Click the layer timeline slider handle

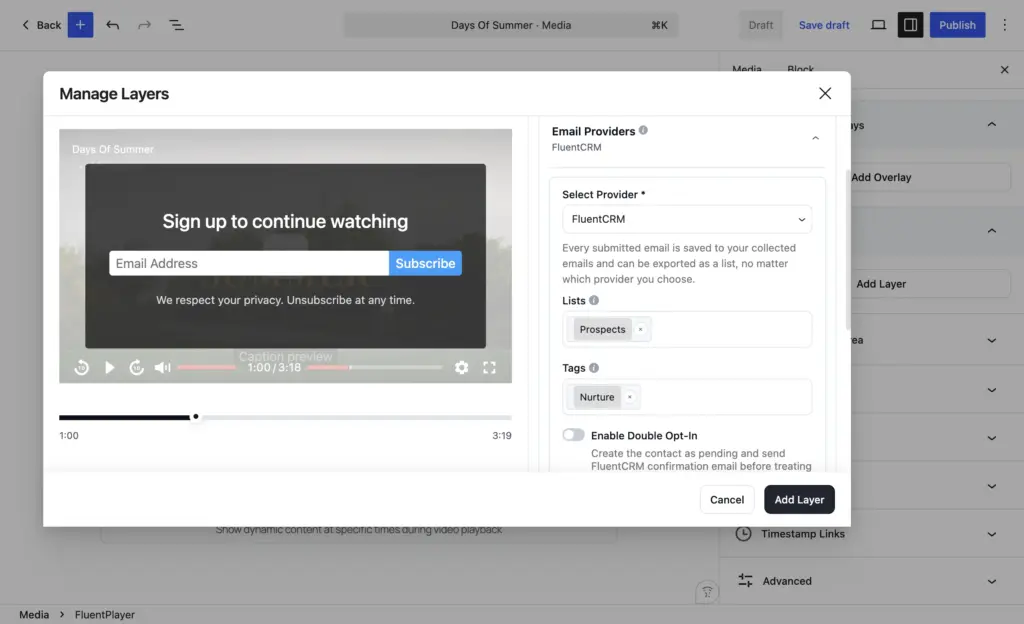tap(195, 416)
